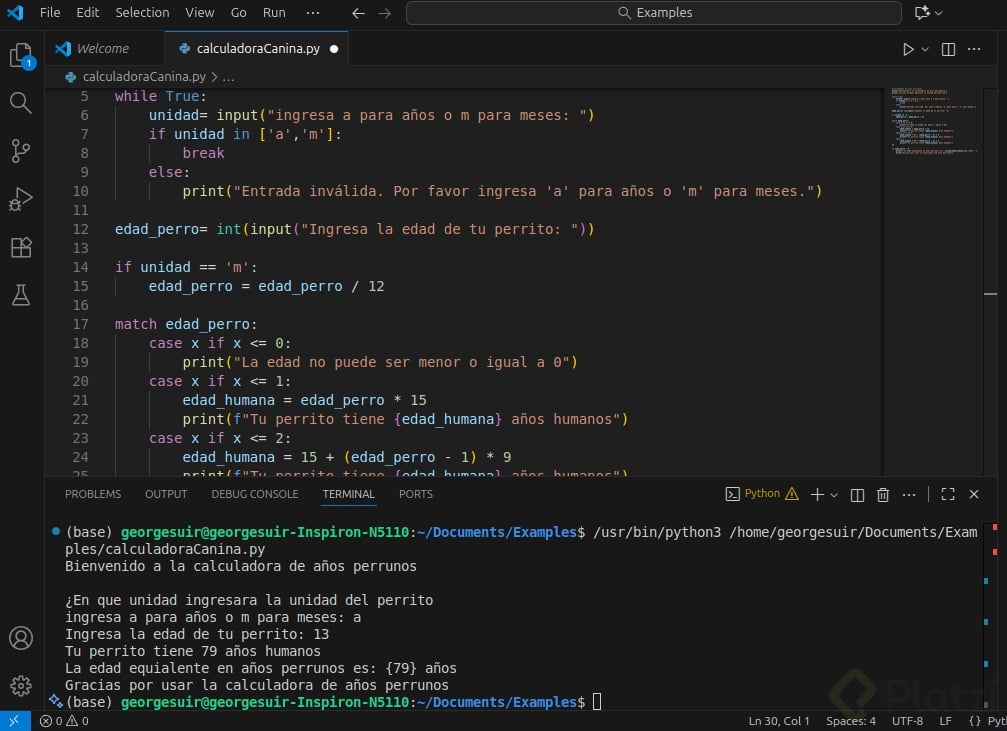Kill terminal with the trash icon
This screenshot has height=731, width=1007.
click(883, 494)
